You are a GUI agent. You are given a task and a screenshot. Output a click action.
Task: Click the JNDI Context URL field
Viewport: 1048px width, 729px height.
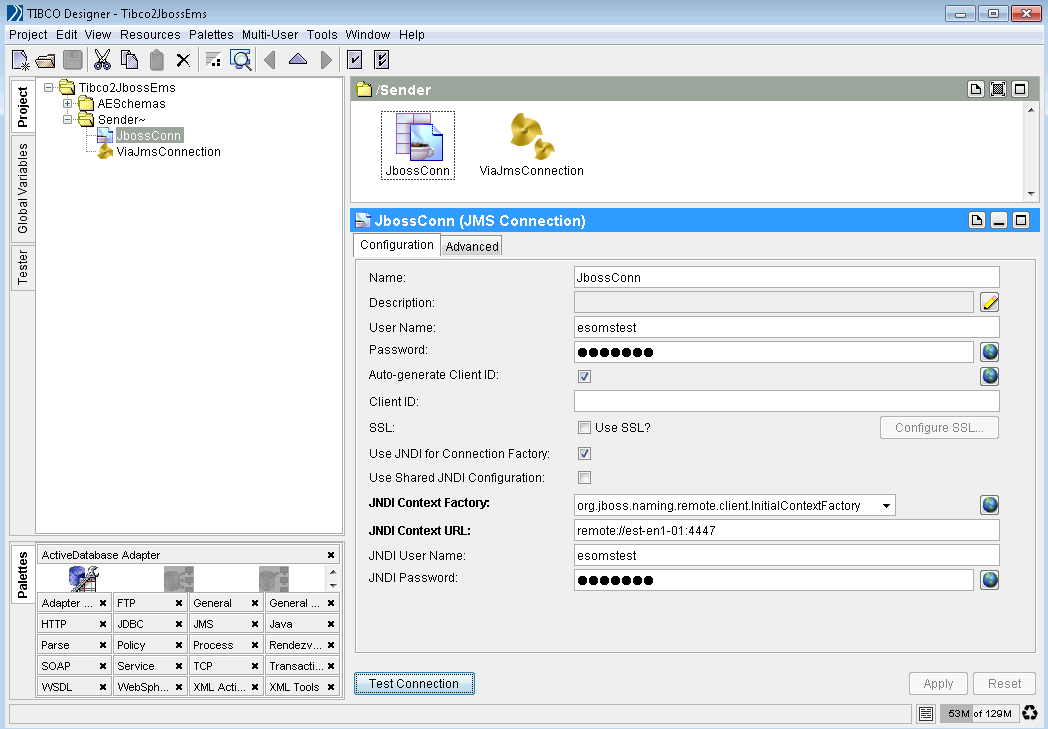[x=787, y=531]
